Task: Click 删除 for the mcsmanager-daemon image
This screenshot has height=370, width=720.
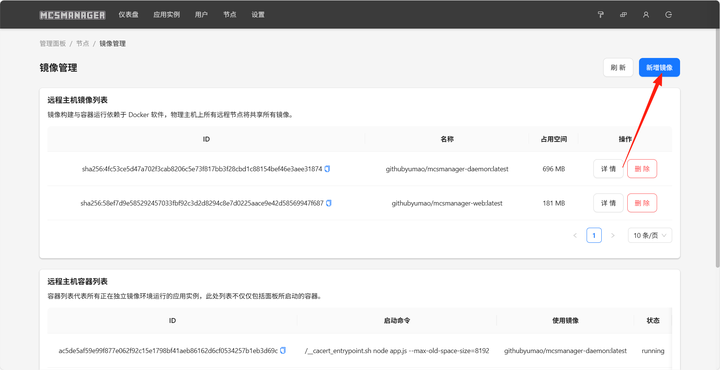Action: click(642, 169)
